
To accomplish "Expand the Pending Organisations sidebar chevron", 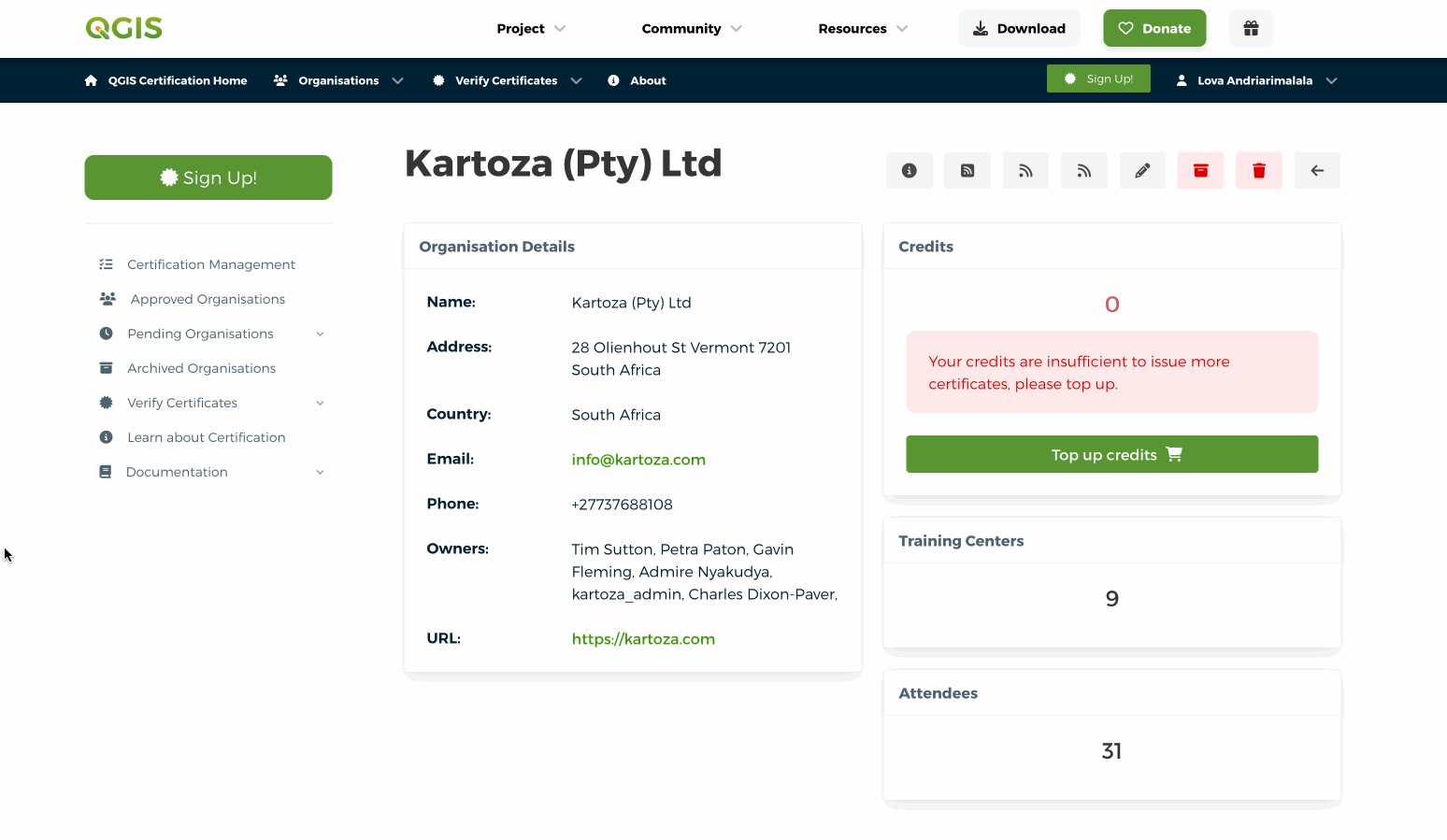I will pos(320,334).
